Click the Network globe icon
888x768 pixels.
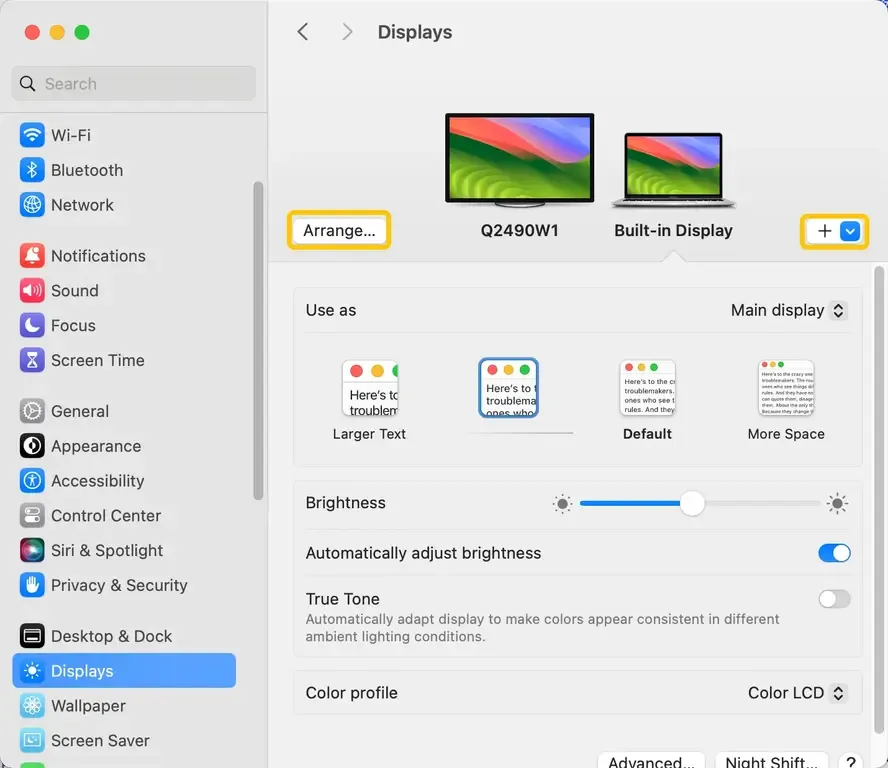pyautogui.click(x=32, y=205)
